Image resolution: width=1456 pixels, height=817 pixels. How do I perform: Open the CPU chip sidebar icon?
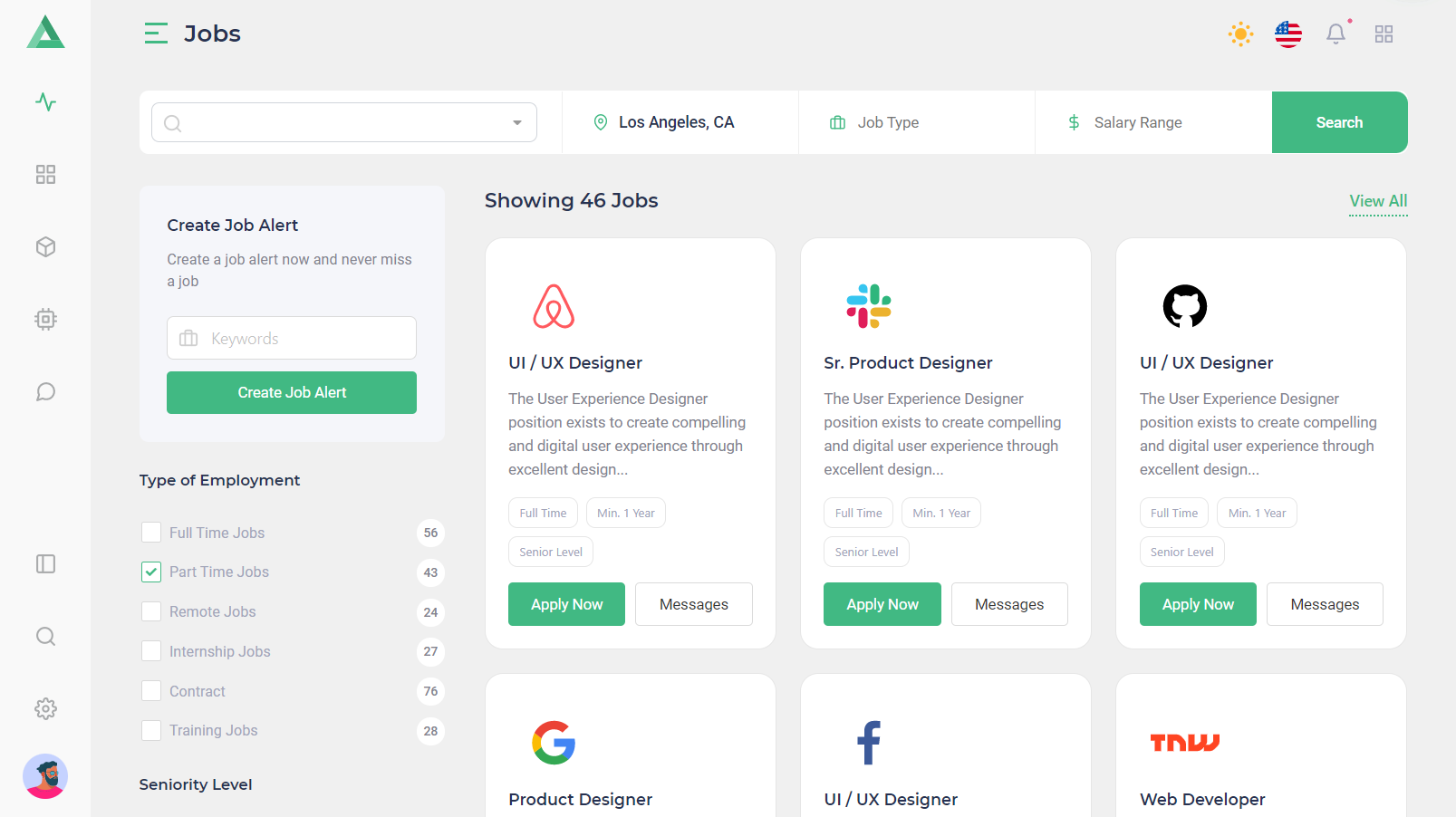[x=45, y=319]
